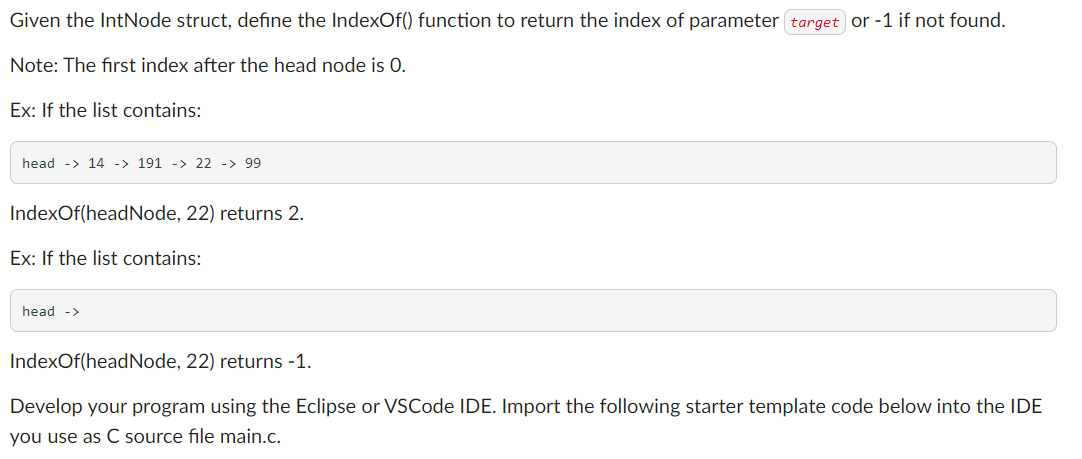This screenshot has height=459, width=1082.
Task: Click the word 'head' in the second code block
Action: pos(39,311)
